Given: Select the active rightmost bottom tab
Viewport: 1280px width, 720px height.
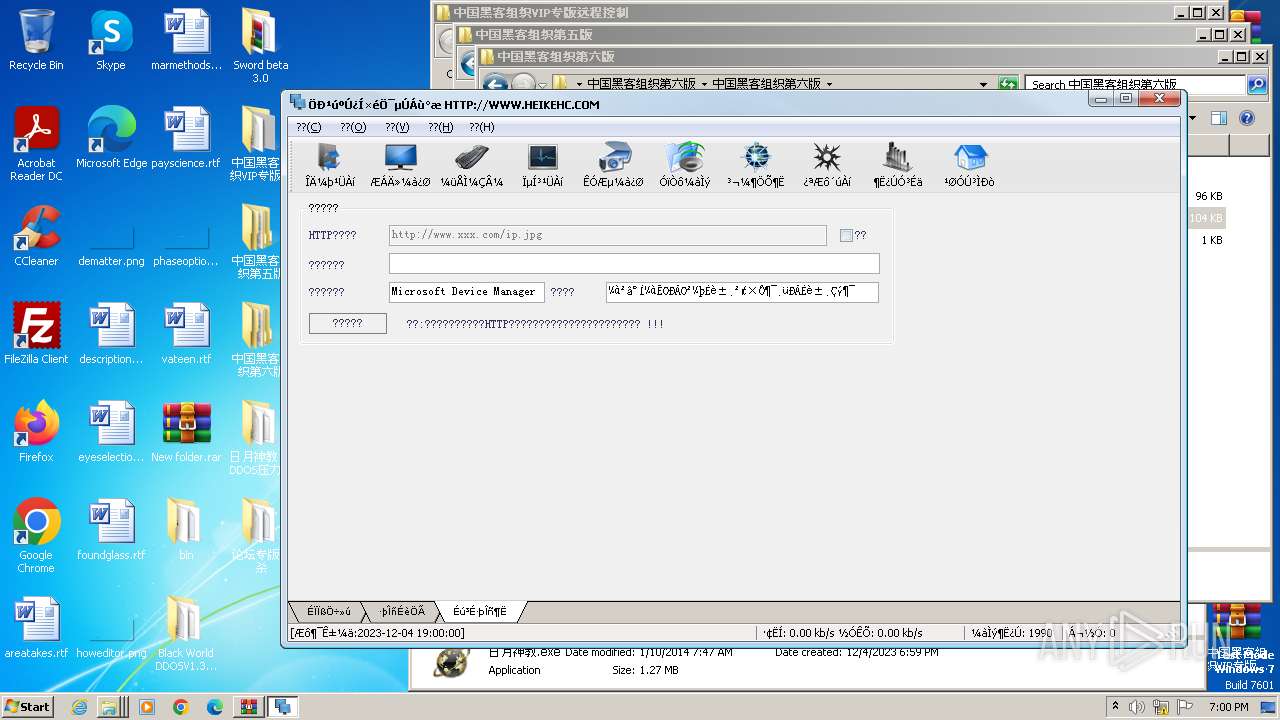Looking at the screenshot, I should pos(480,611).
